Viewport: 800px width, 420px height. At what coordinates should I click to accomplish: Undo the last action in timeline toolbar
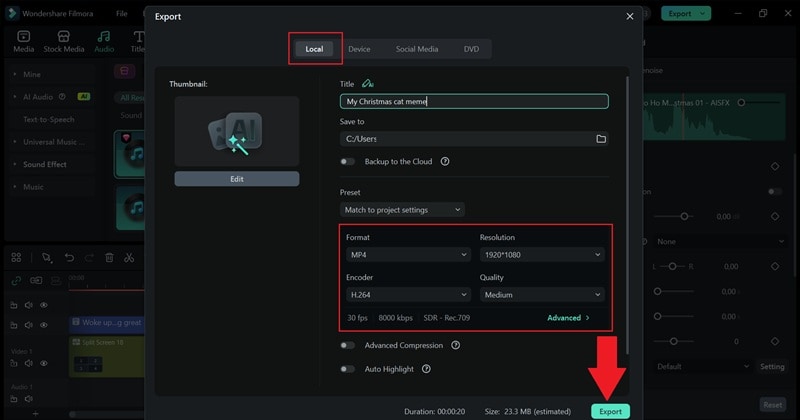tap(69, 258)
